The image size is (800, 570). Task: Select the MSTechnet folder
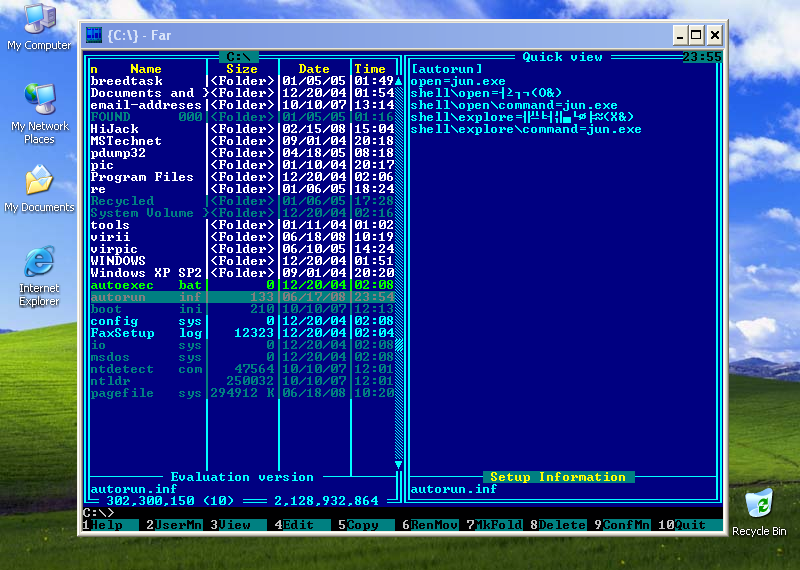click(x=242, y=141)
